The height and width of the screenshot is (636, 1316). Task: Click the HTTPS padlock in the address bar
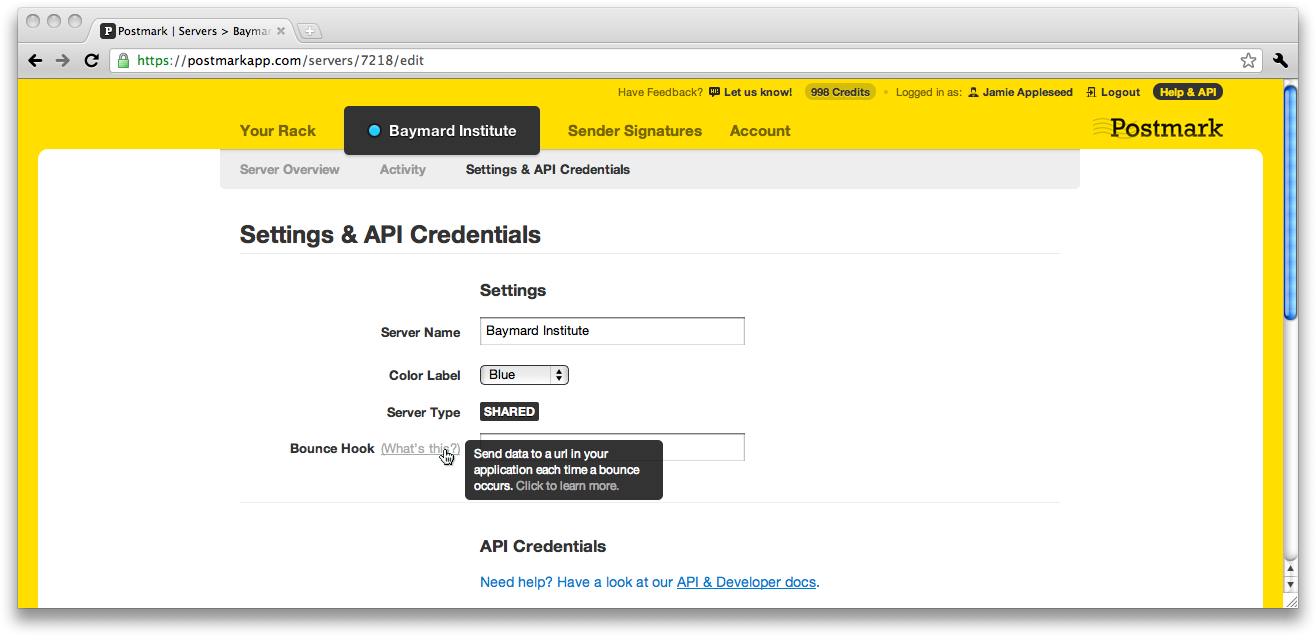pos(123,60)
